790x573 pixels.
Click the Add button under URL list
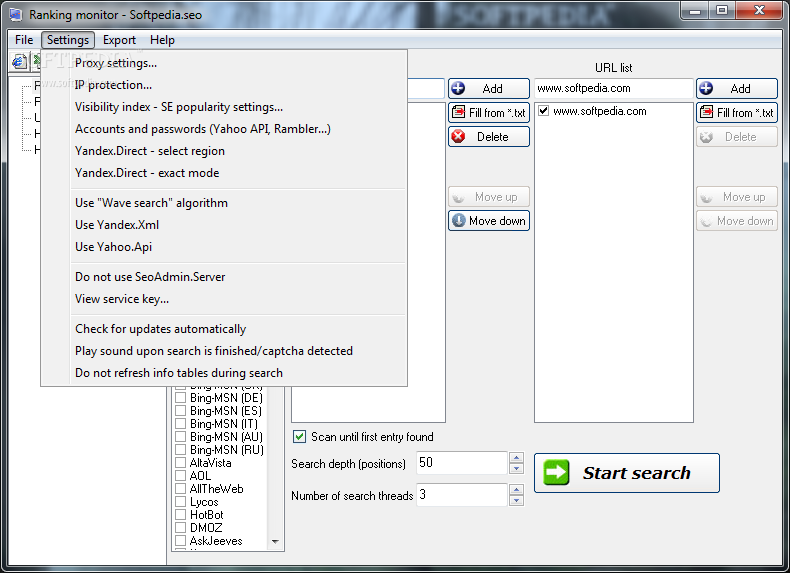point(737,89)
